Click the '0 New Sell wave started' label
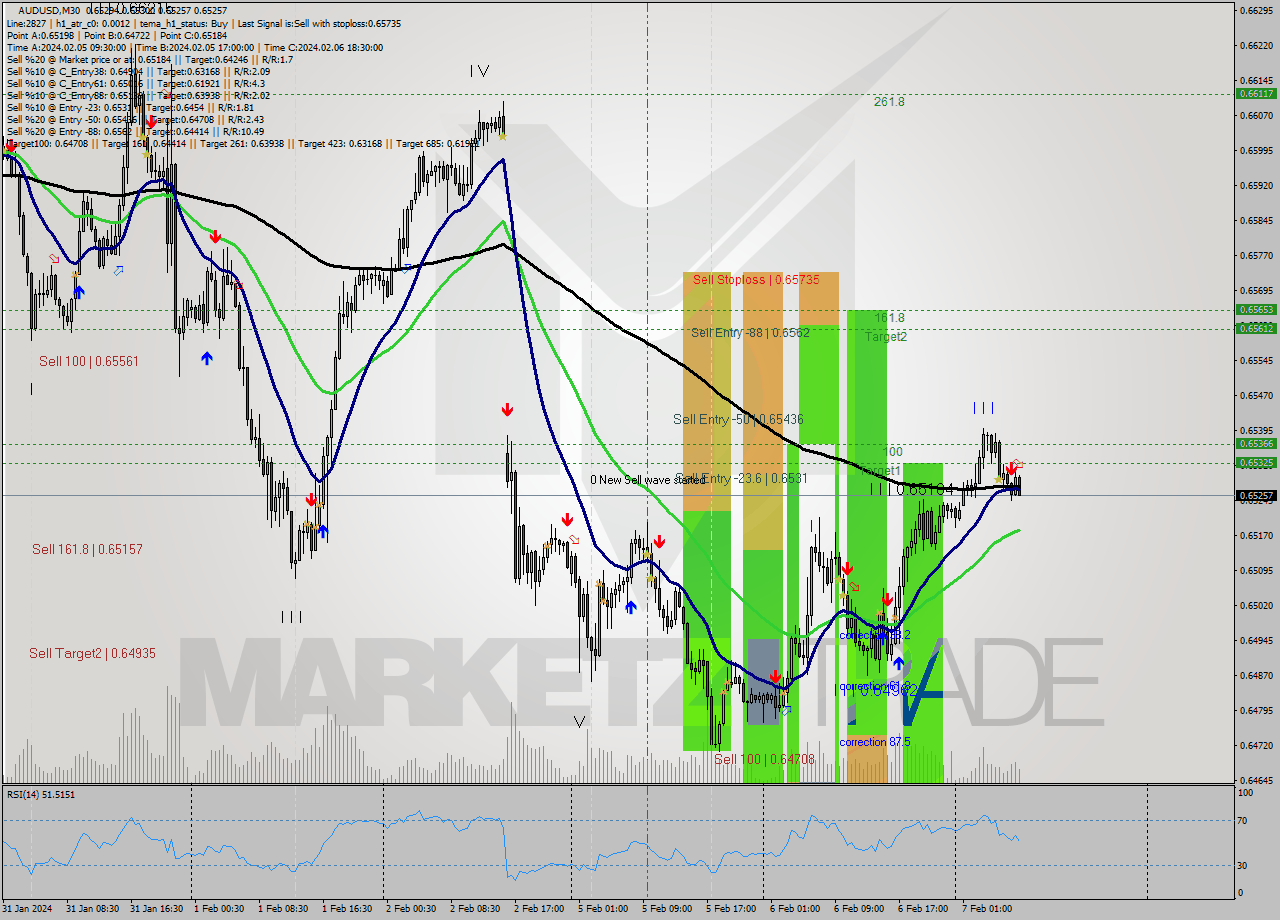This screenshot has height=920, width=1280. [647, 480]
